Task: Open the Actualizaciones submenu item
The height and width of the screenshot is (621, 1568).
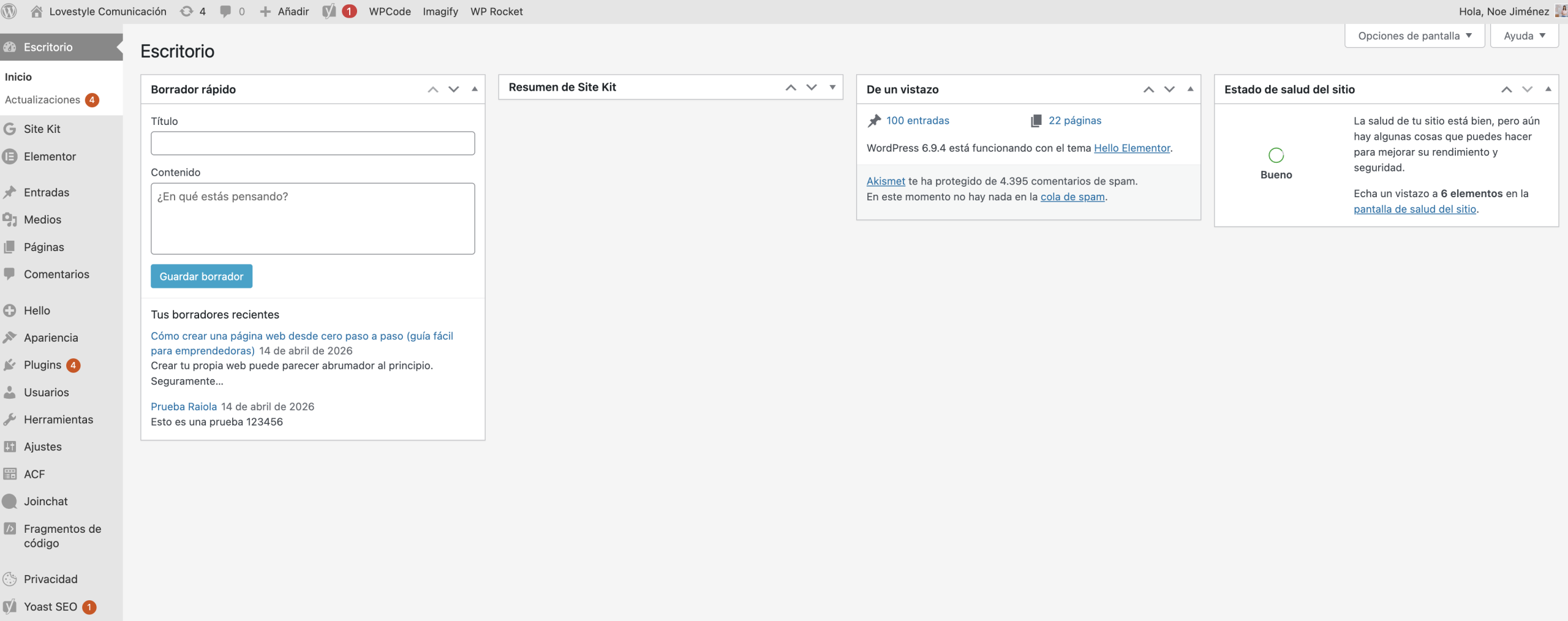Action: coord(42,100)
